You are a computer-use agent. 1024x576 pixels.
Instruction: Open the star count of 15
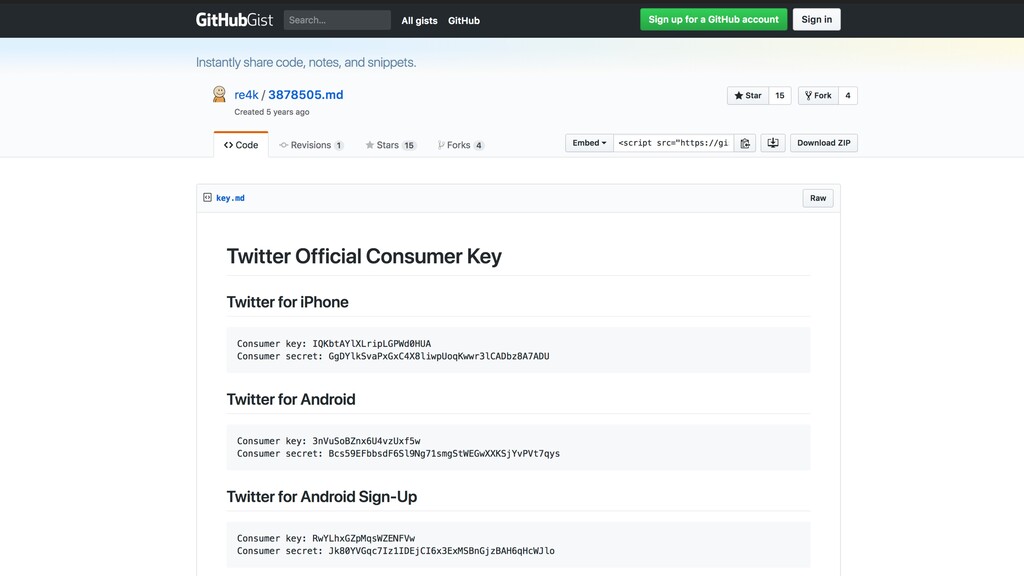(x=780, y=95)
